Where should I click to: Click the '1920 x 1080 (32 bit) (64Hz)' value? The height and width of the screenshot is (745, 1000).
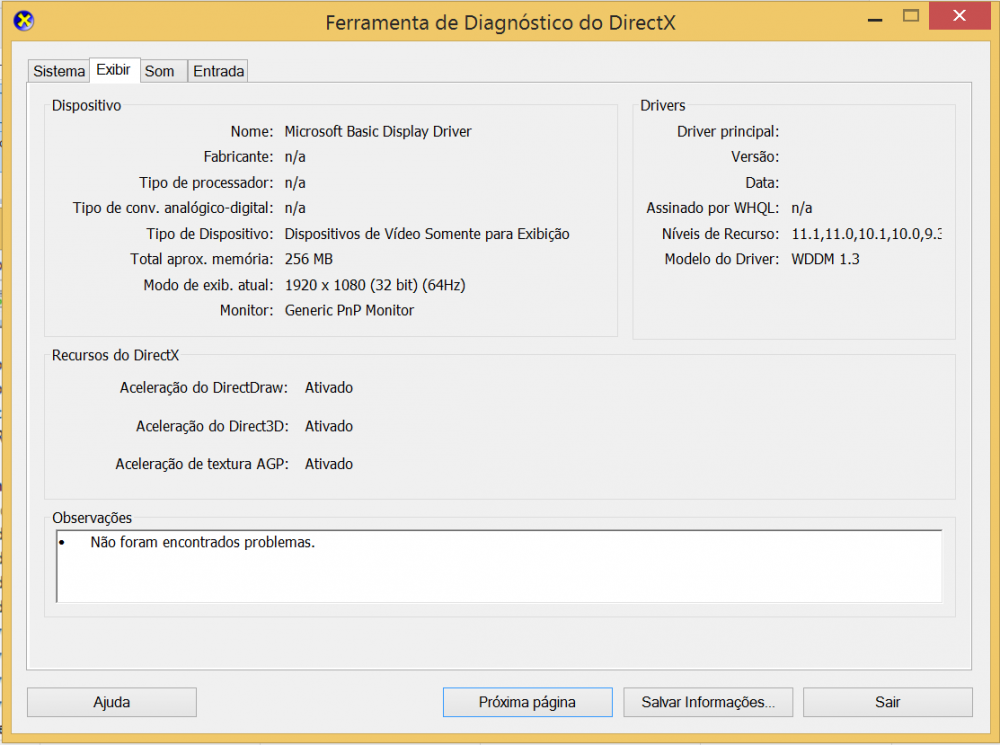375,284
